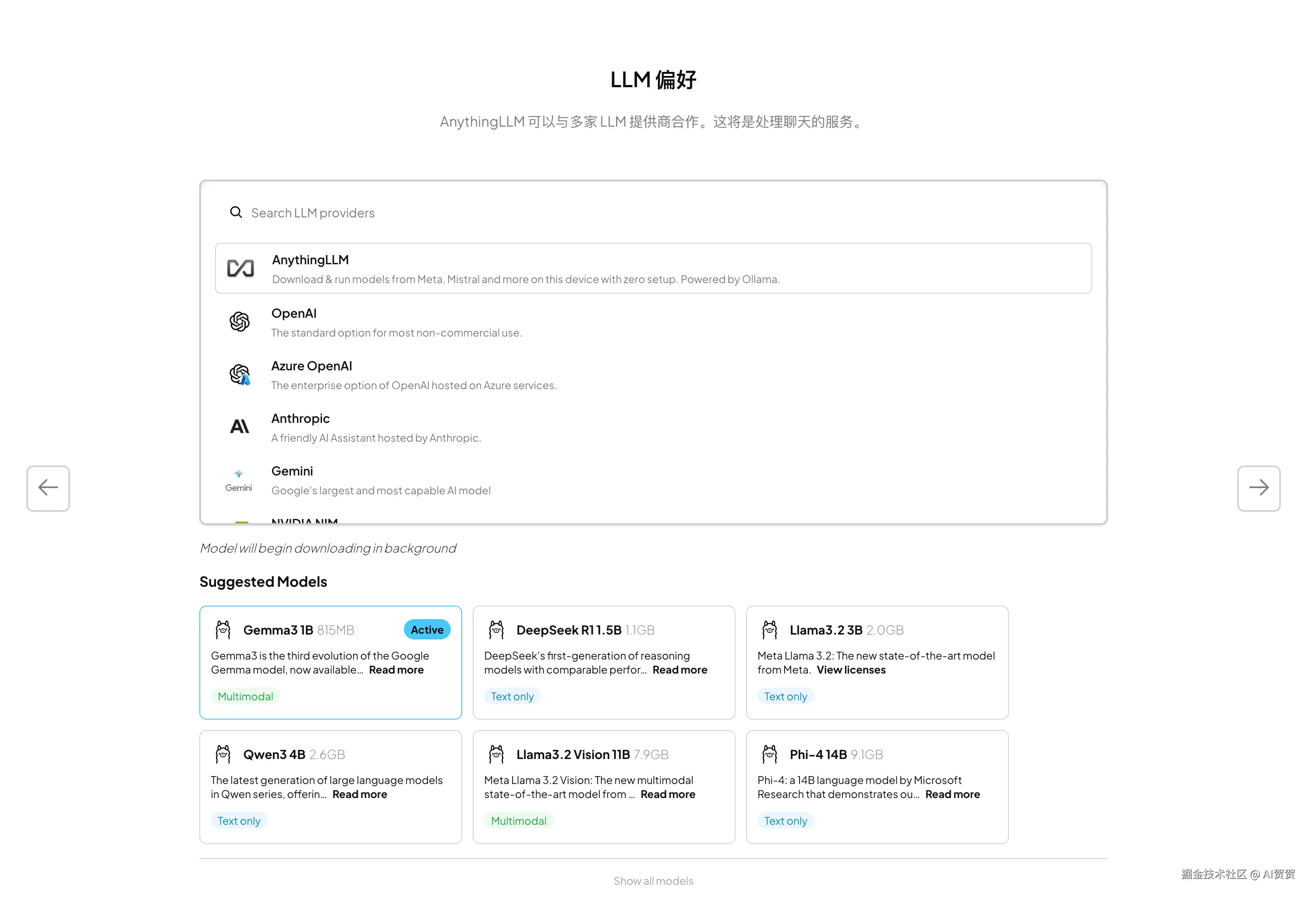Read more about DeepSeek R1 1.5B

679,670
